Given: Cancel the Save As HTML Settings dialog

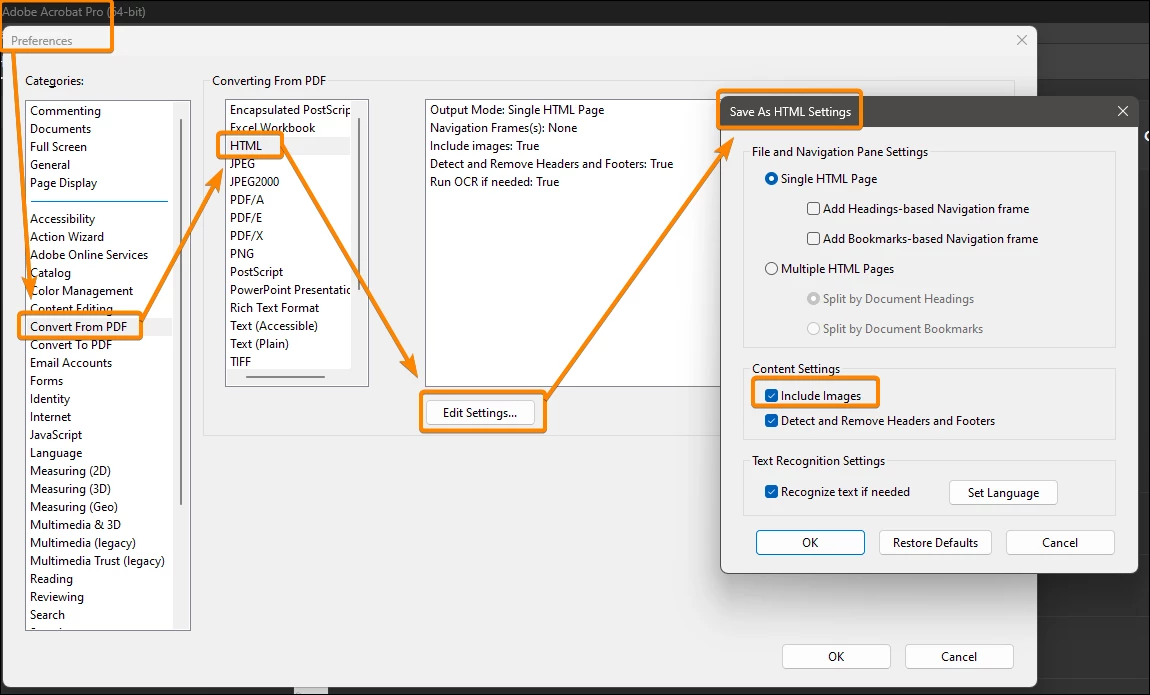Looking at the screenshot, I should tap(1060, 543).
